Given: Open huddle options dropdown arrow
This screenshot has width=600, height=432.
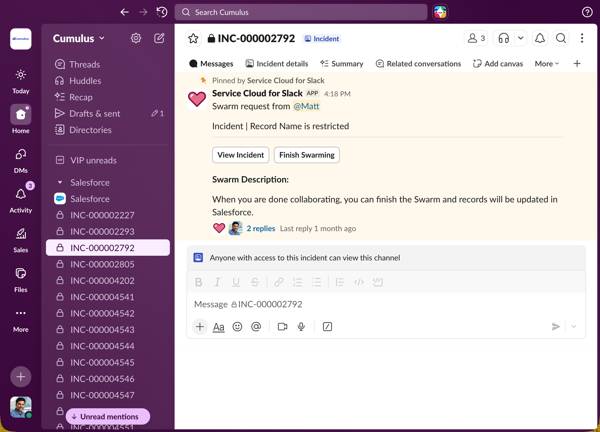Looking at the screenshot, I should pyautogui.click(x=521, y=38).
